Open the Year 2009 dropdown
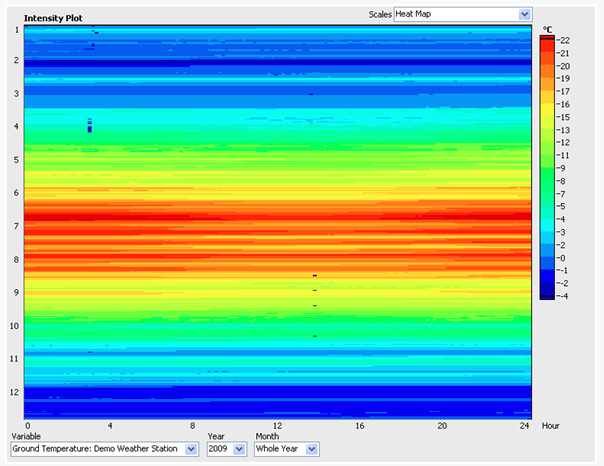604x466 pixels. tap(226, 449)
